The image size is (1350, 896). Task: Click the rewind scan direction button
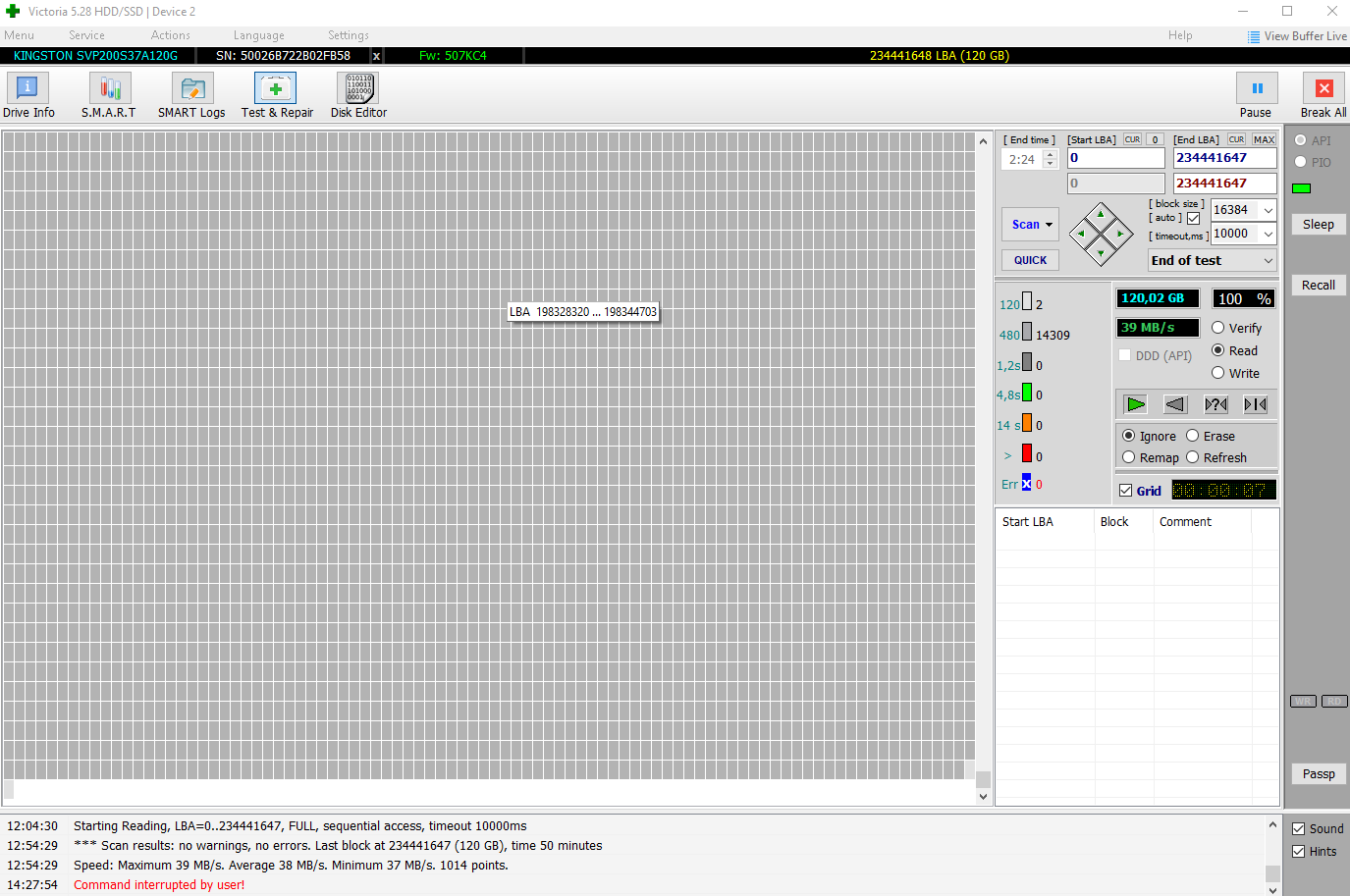pyautogui.click(x=1175, y=404)
